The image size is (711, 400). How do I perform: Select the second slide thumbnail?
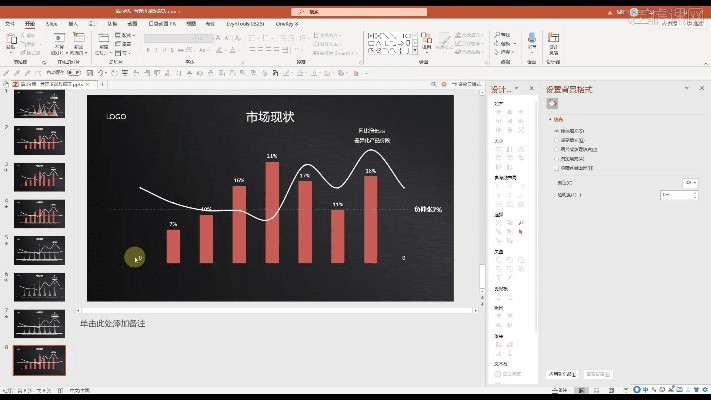click(40, 140)
